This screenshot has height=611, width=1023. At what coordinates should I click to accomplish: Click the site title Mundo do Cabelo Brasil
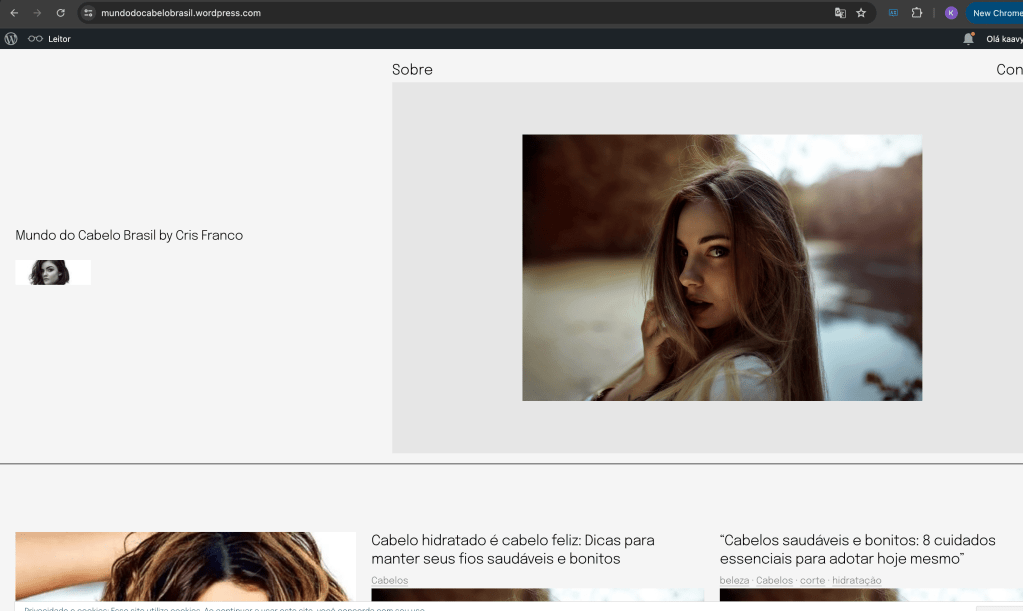(x=129, y=236)
